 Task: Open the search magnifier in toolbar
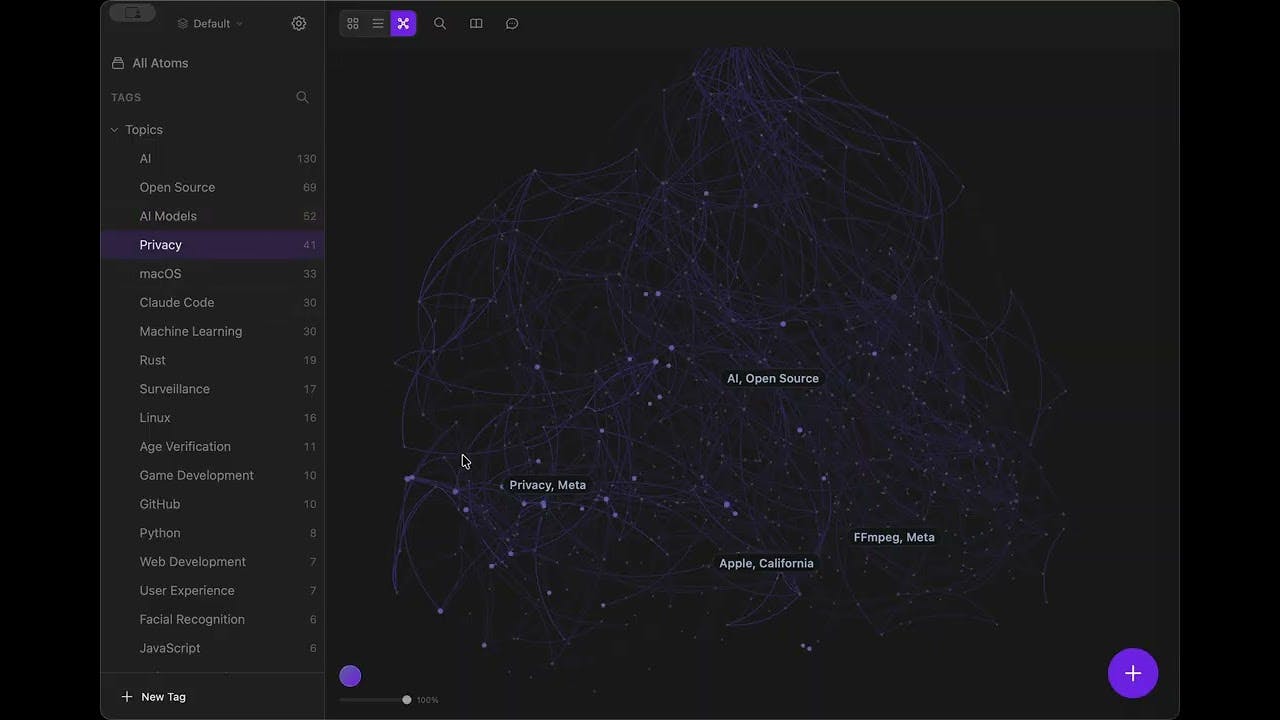440,23
